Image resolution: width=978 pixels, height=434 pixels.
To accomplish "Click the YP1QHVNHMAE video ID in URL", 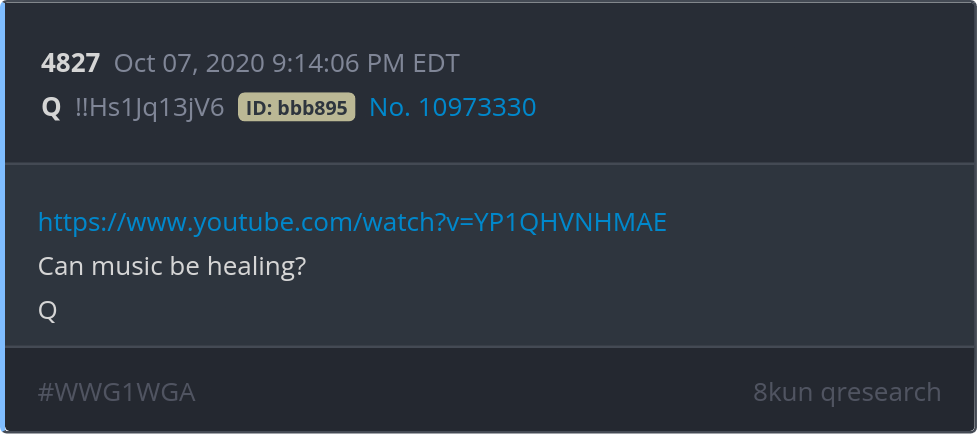I will tap(571, 222).
